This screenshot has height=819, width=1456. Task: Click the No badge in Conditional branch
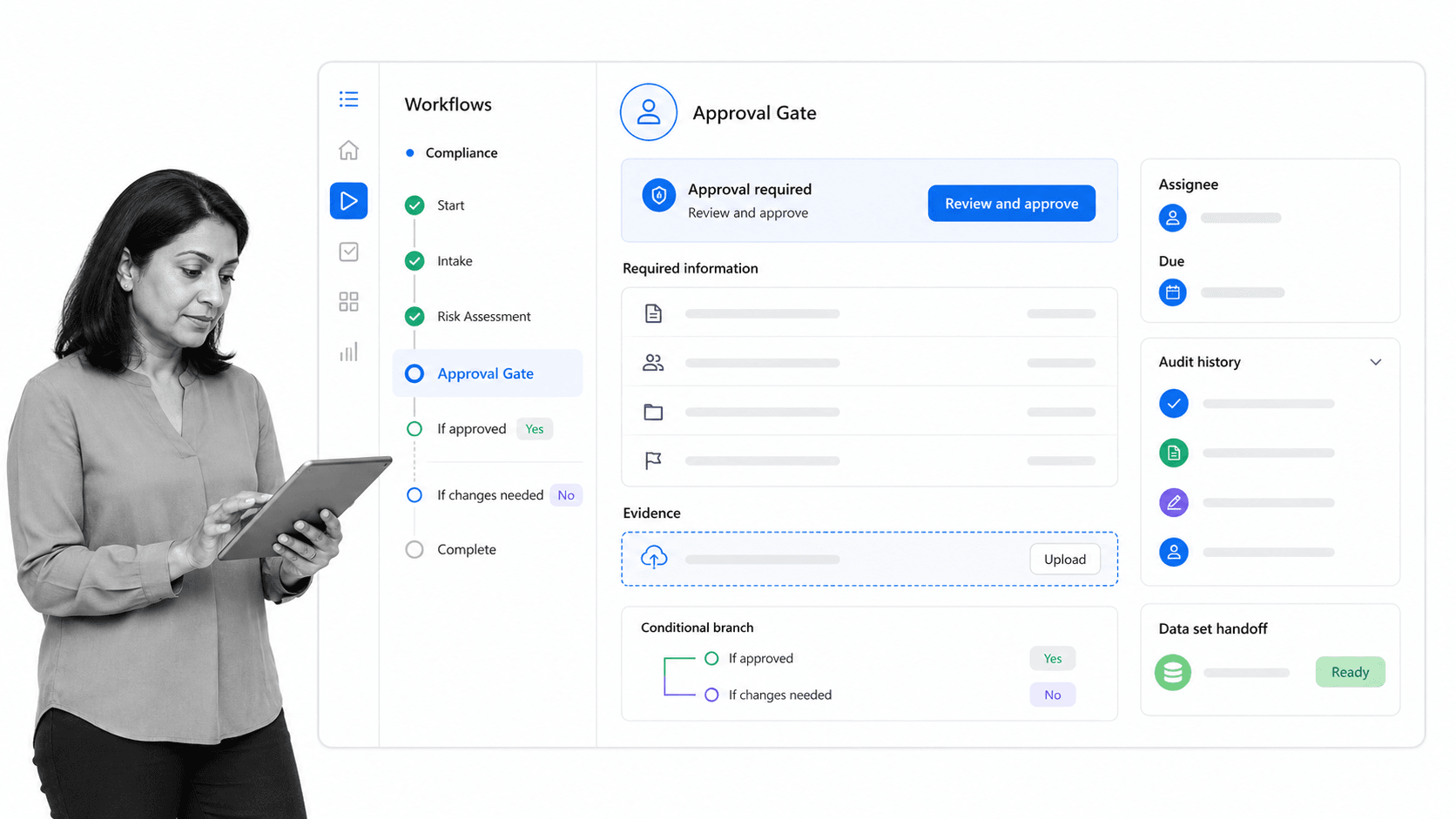(1053, 695)
